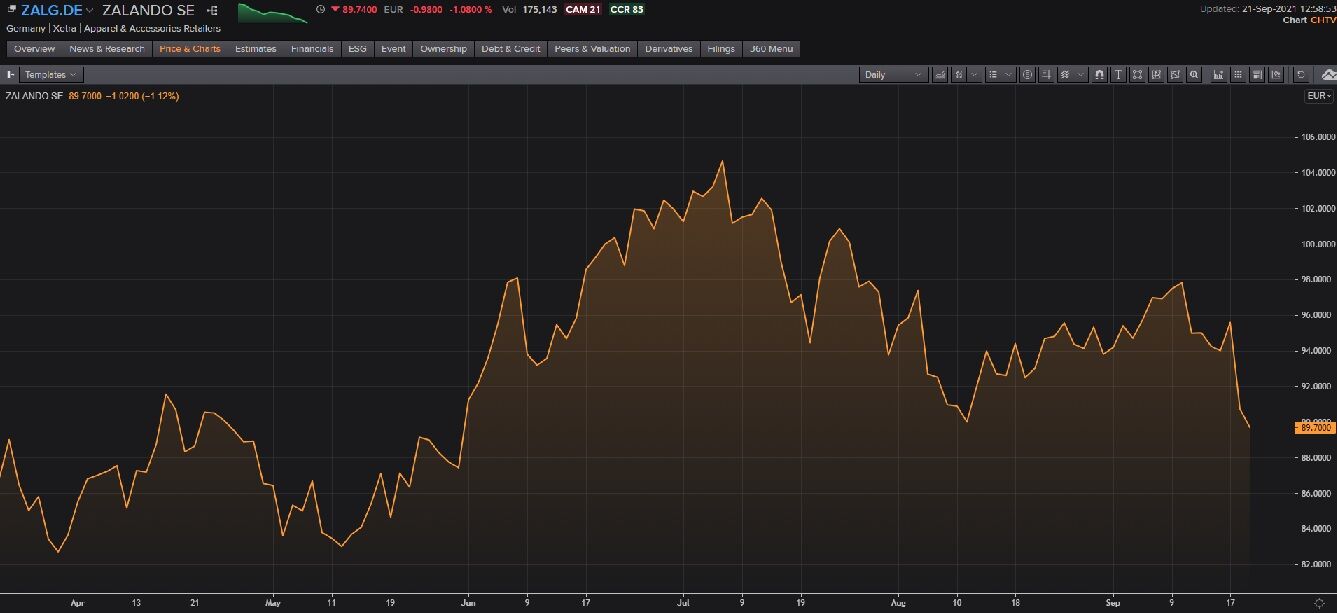This screenshot has height=613, width=1337.
Task: Click the CCR 83 badge
Action: [627, 9]
